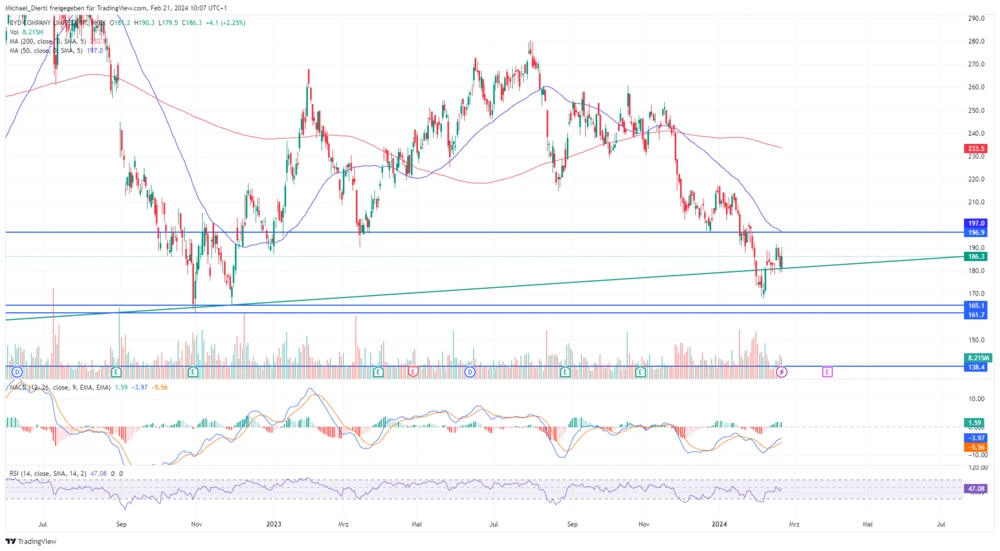The width and height of the screenshot is (1000, 551).
Task: Select the MACD indicator legend
Action: tap(50, 386)
